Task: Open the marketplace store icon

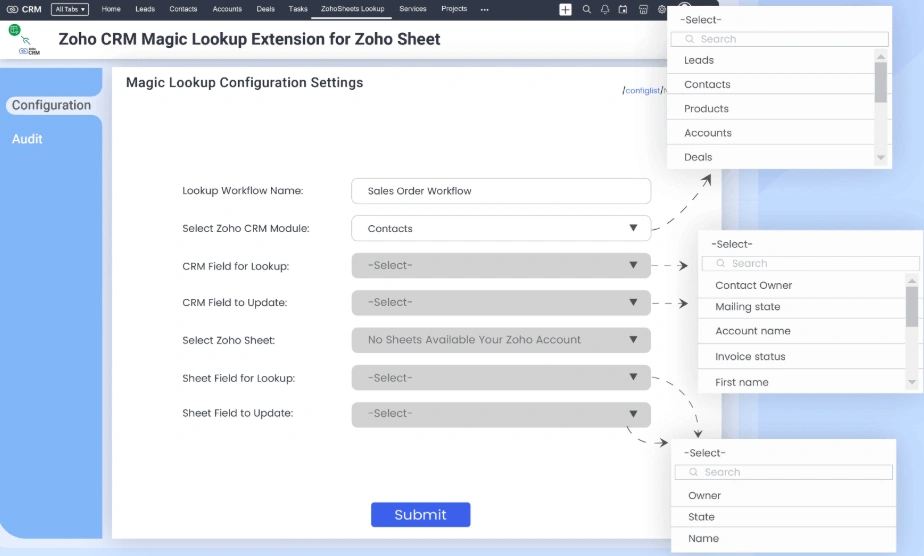Action: pyautogui.click(x=644, y=9)
